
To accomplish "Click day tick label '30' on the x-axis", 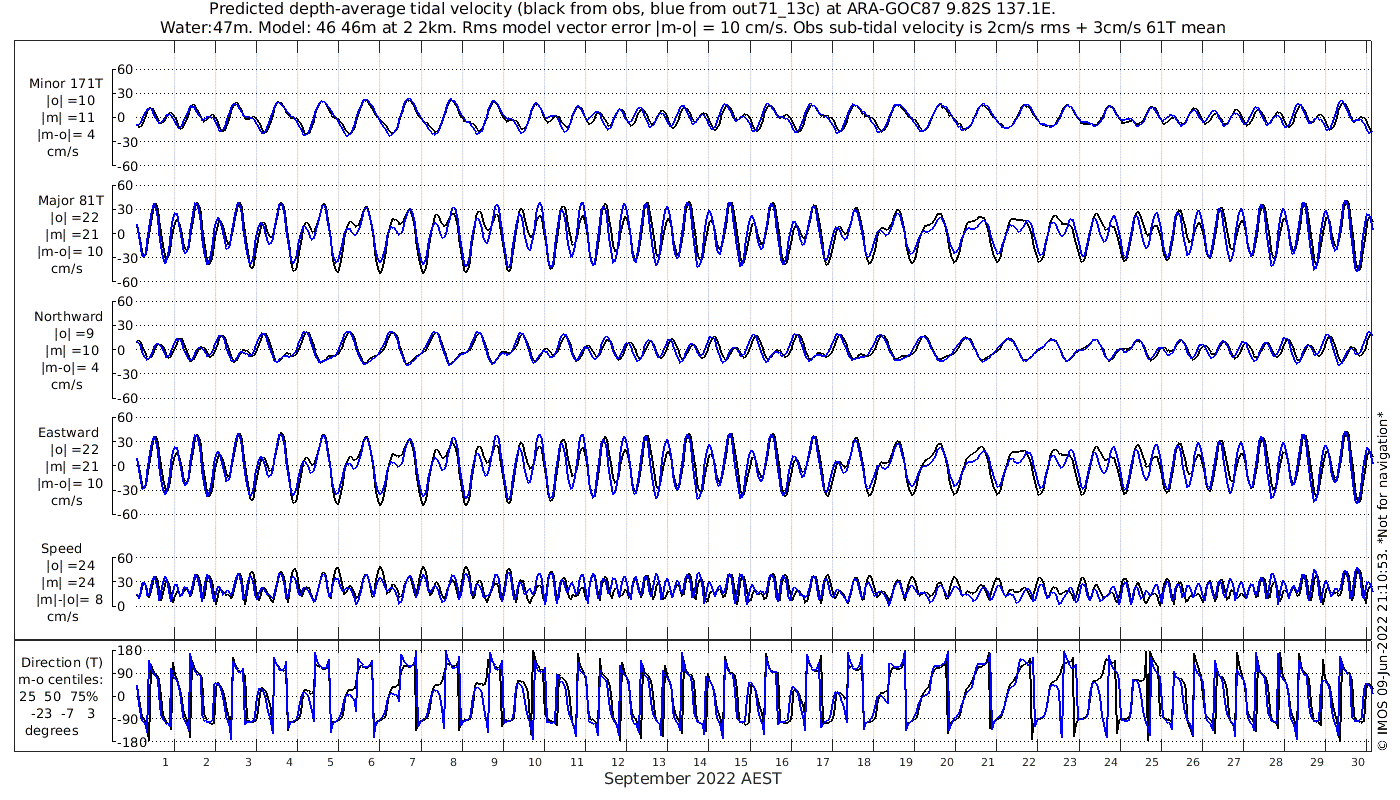I will pos(1357,762).
